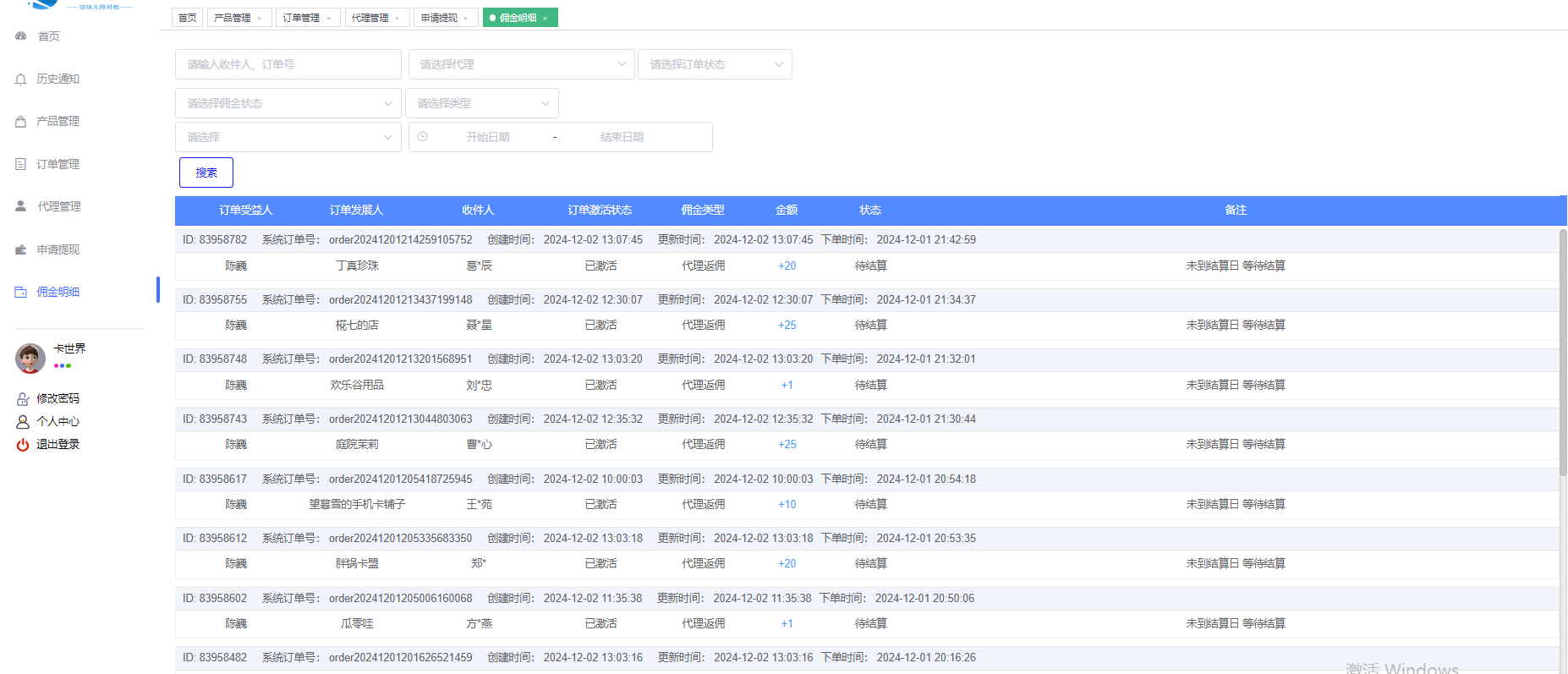Click the clock icon in date range

(x=423, y=136)
